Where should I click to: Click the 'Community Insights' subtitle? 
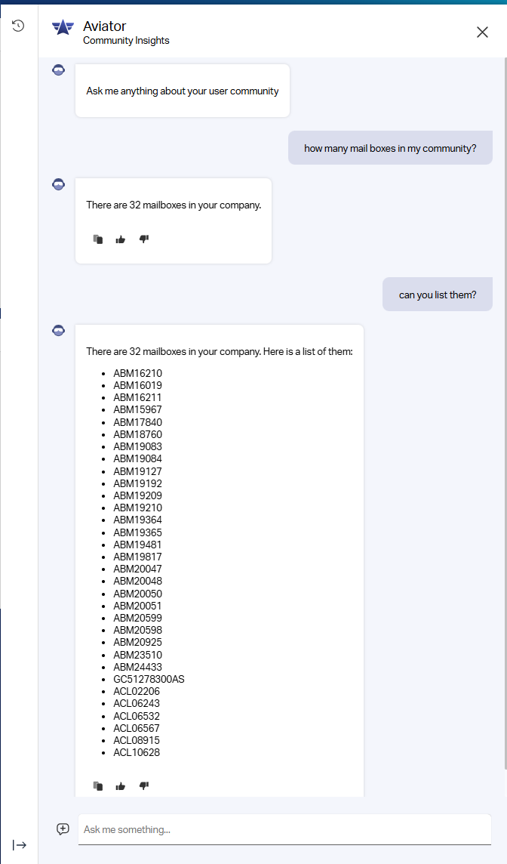pos(126,40)
